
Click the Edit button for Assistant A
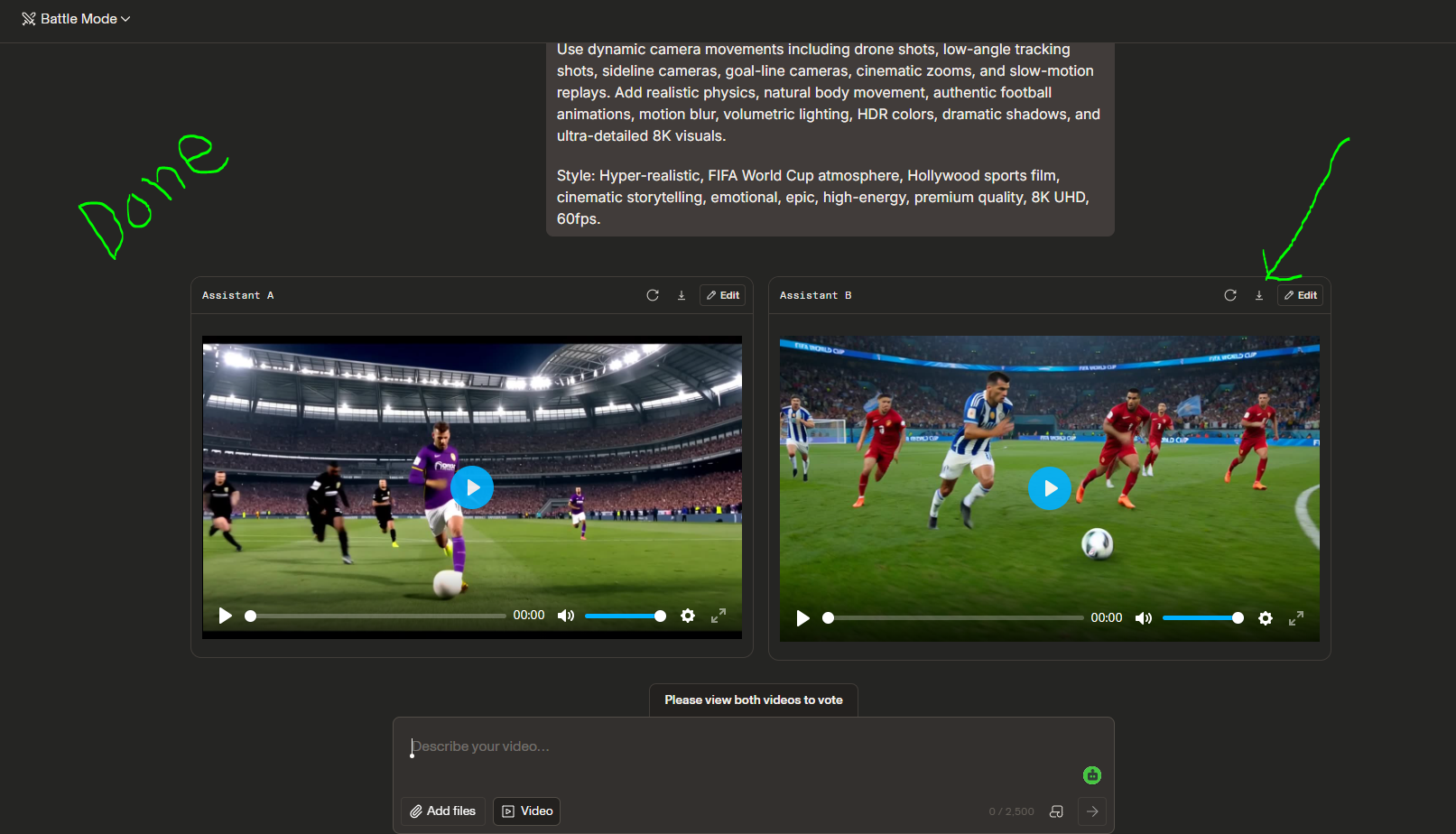722,295
